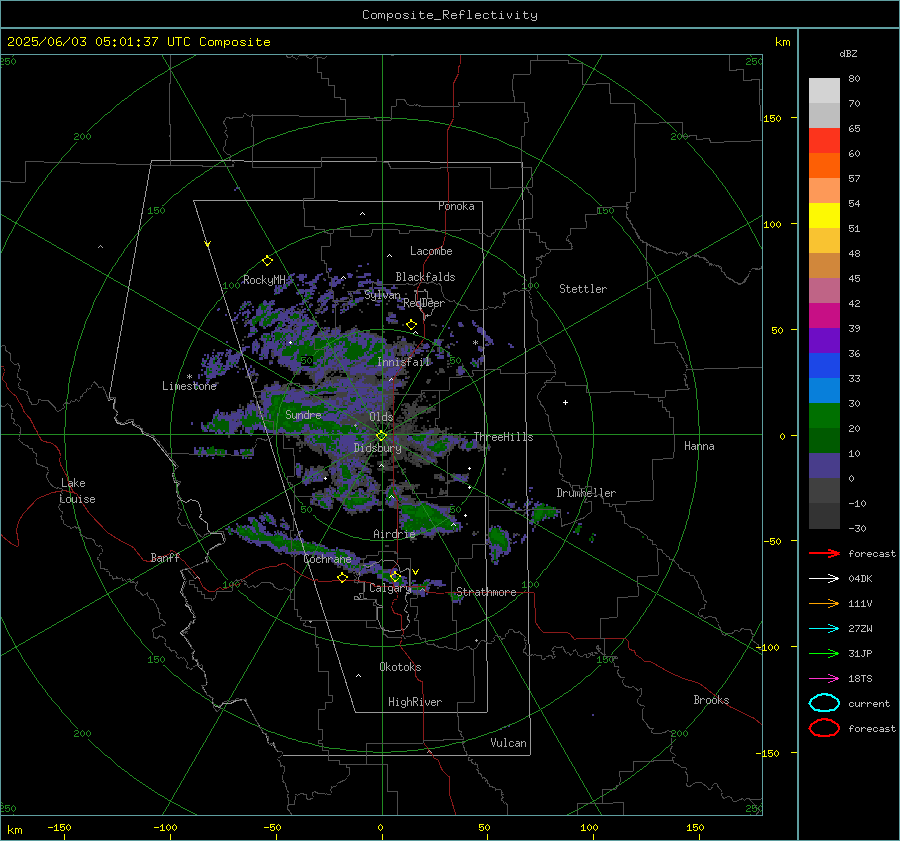Screen dimensions: 900x841
Task: Click the white plus marker west of Hanna
Action: coord(565,402)
